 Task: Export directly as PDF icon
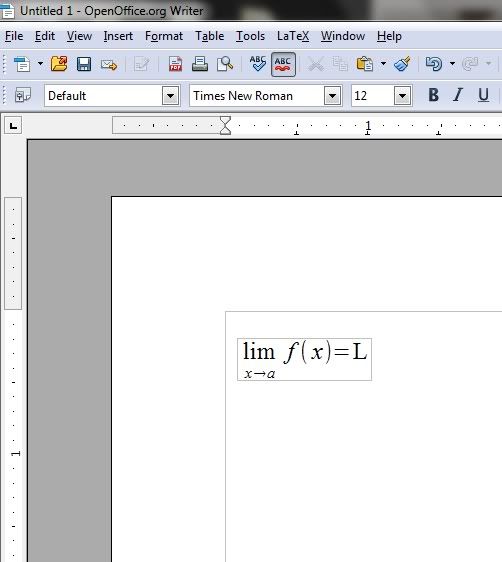point(175,65)
